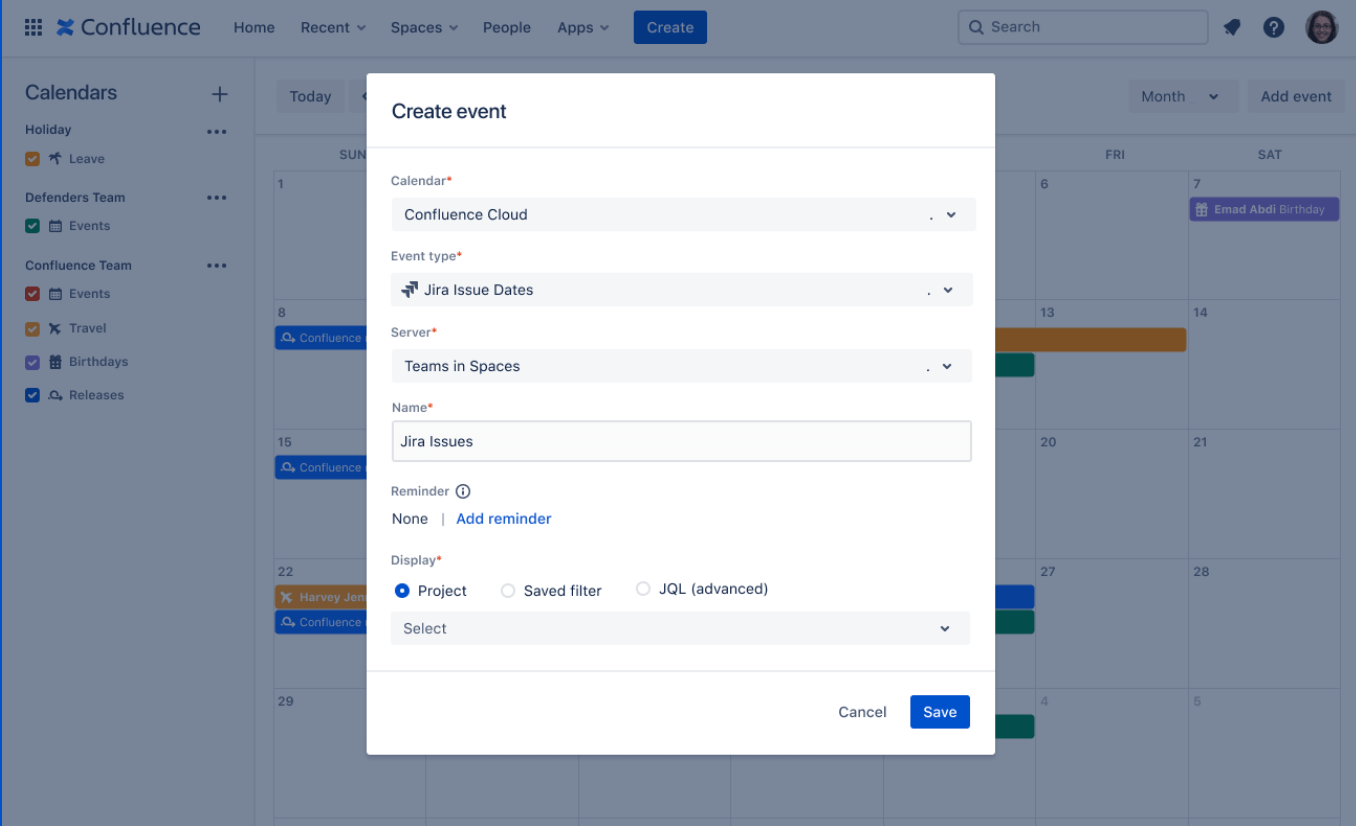Image resolution: width=1356 pixels, height=826 pixels.
Task: Open the Harvey travel event on the 22nd
Action: pyautogui.click(x=321, y=597)
